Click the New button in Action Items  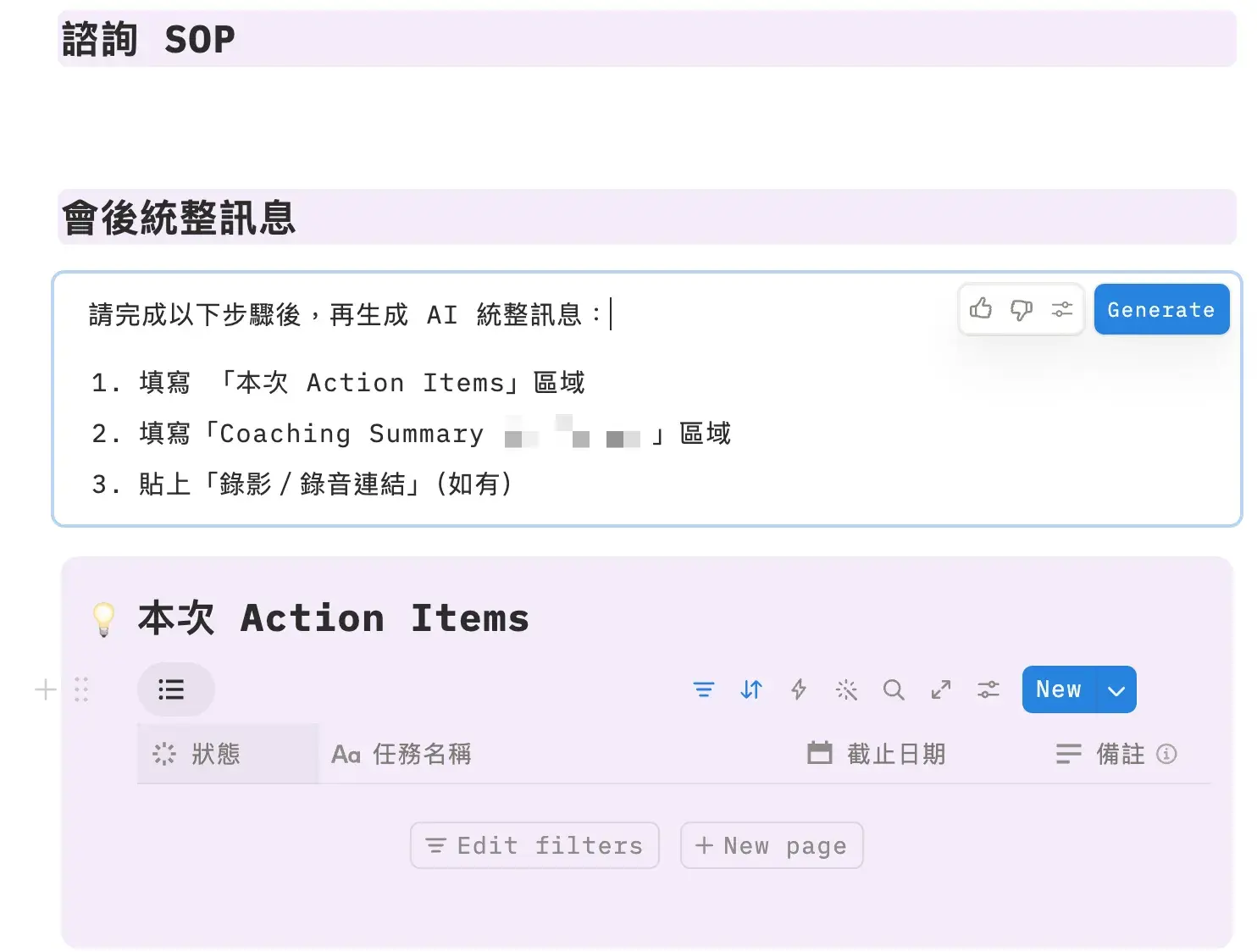1059,689
